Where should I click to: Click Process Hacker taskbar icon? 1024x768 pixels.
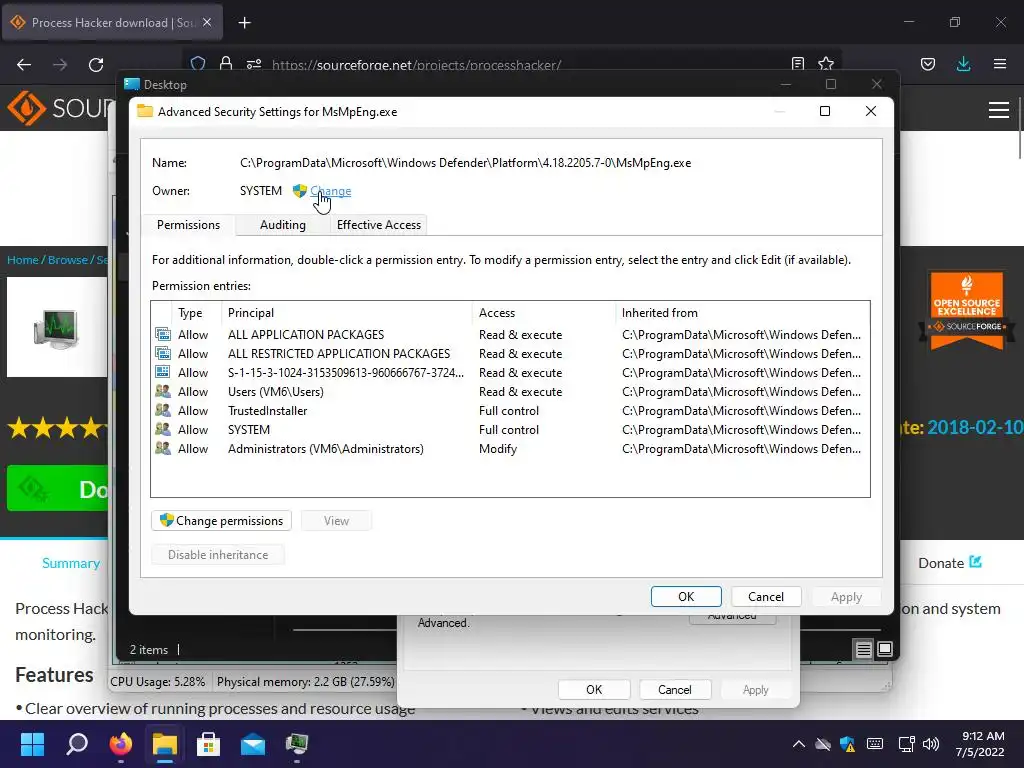(296, 744)
